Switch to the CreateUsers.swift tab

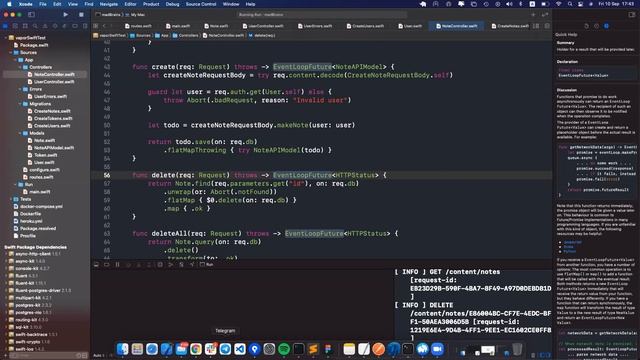point(364,26)
